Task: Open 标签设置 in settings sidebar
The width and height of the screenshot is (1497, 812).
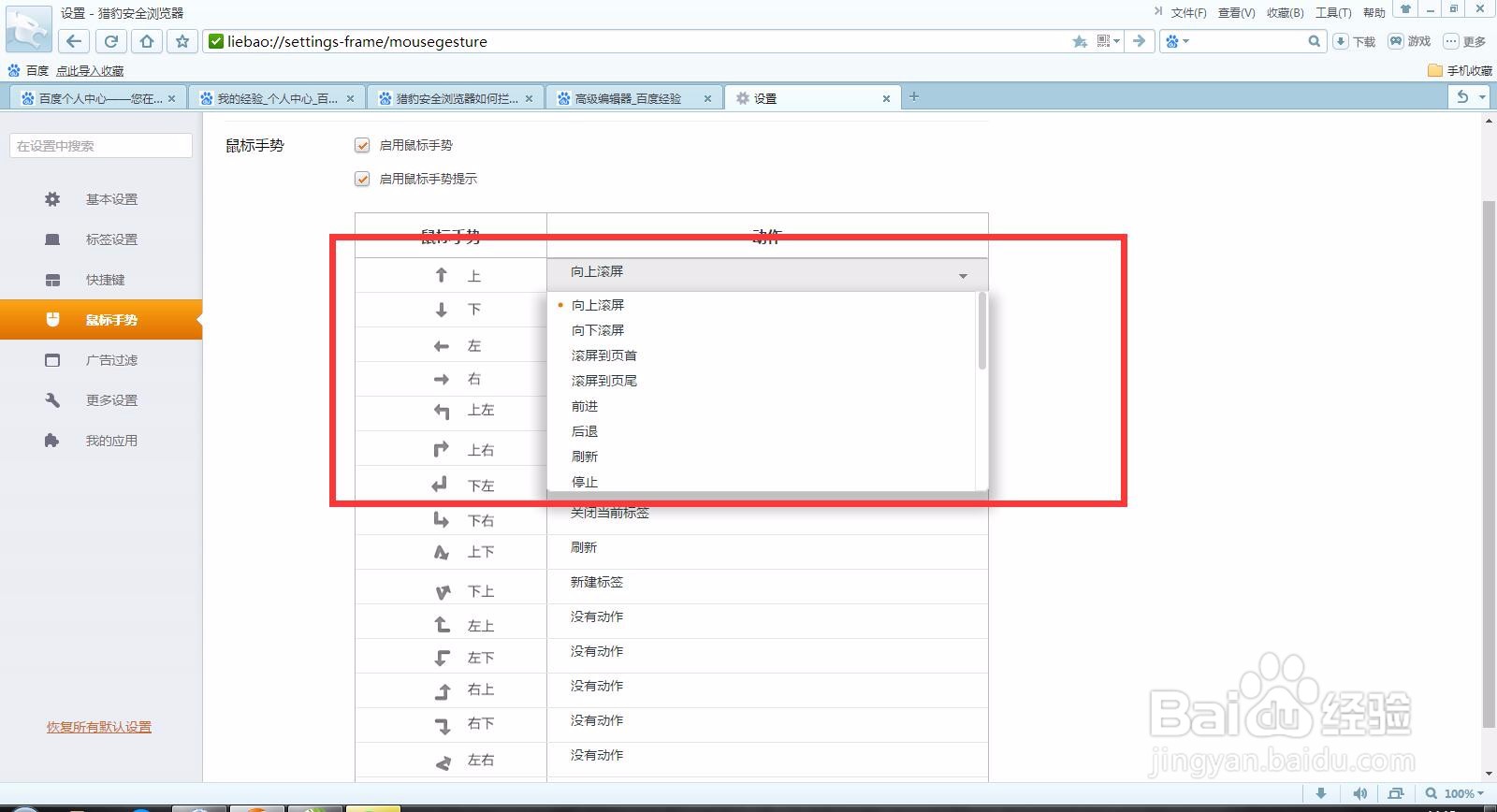Action: tap(101, 239)
